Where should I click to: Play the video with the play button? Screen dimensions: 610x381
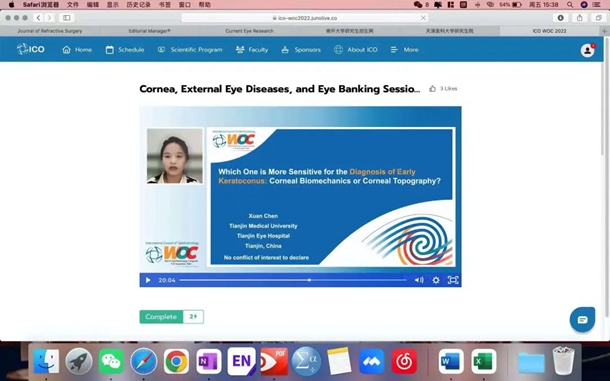click(x=148, y=280)
